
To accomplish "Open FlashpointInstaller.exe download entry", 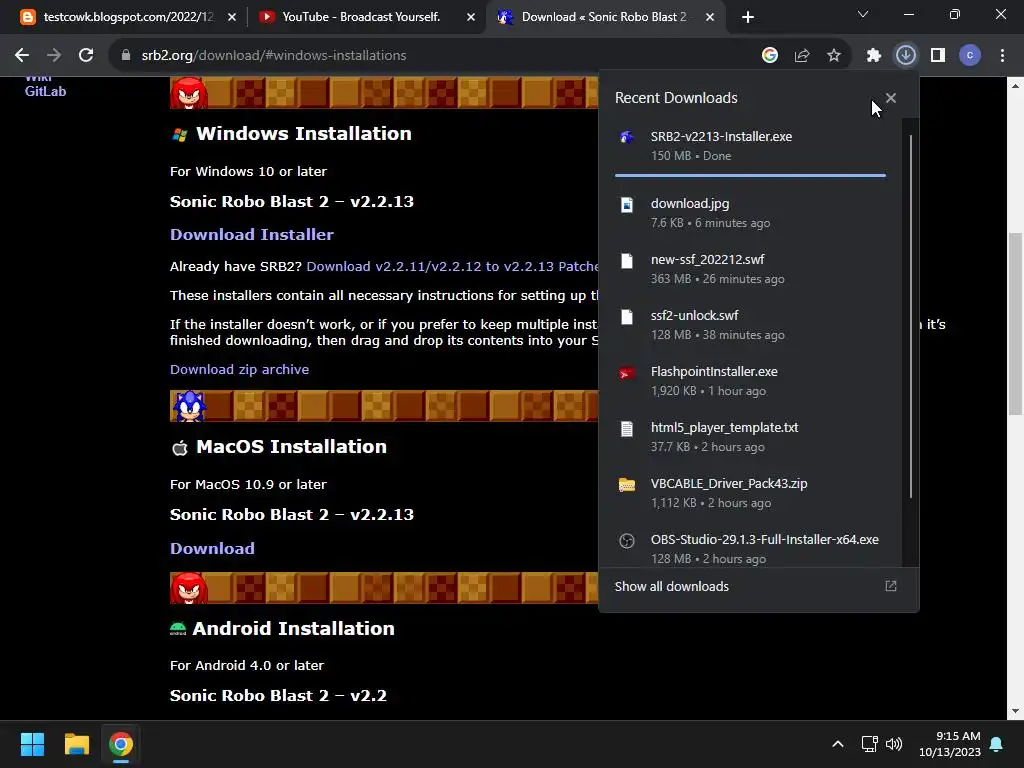I will click(x=750, y=381).
